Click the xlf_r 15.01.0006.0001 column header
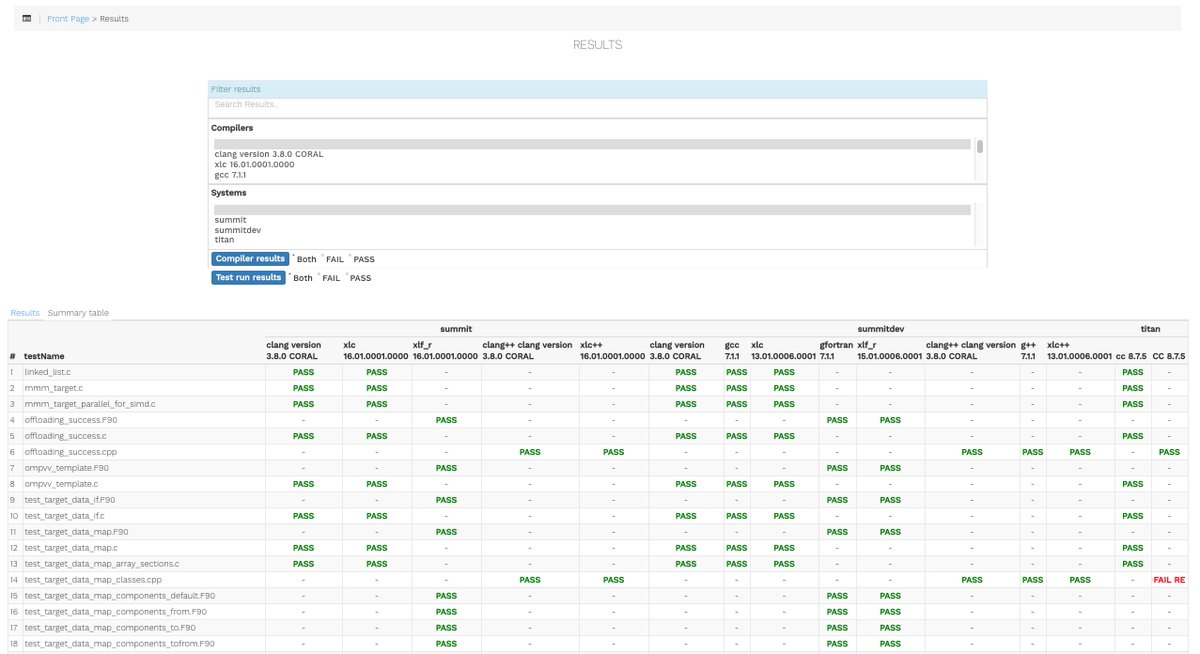This screenshot has width=1200, height=654. [890, 350]
